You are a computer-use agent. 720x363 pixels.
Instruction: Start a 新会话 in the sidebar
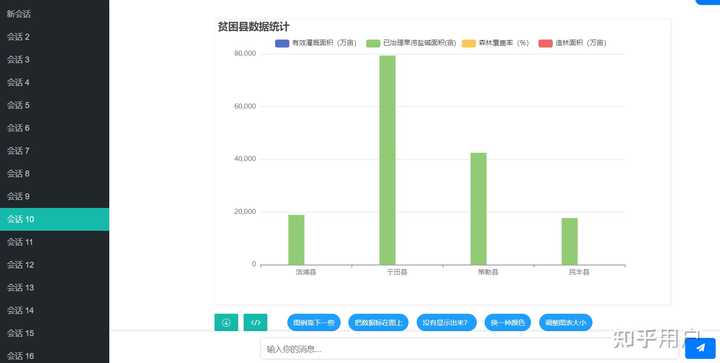pyautogui.click(x=54, y=14)
